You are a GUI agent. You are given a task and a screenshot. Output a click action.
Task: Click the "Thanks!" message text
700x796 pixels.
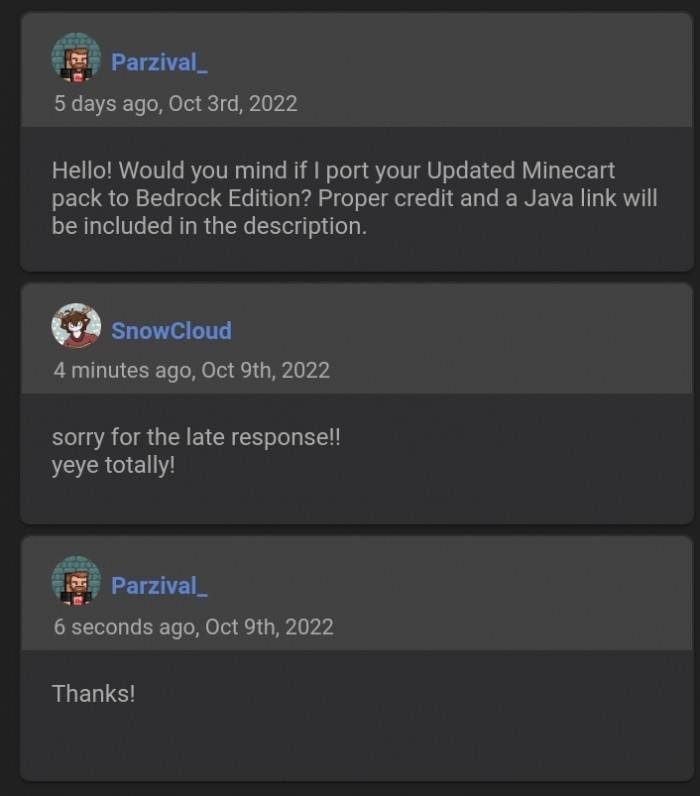93,693
